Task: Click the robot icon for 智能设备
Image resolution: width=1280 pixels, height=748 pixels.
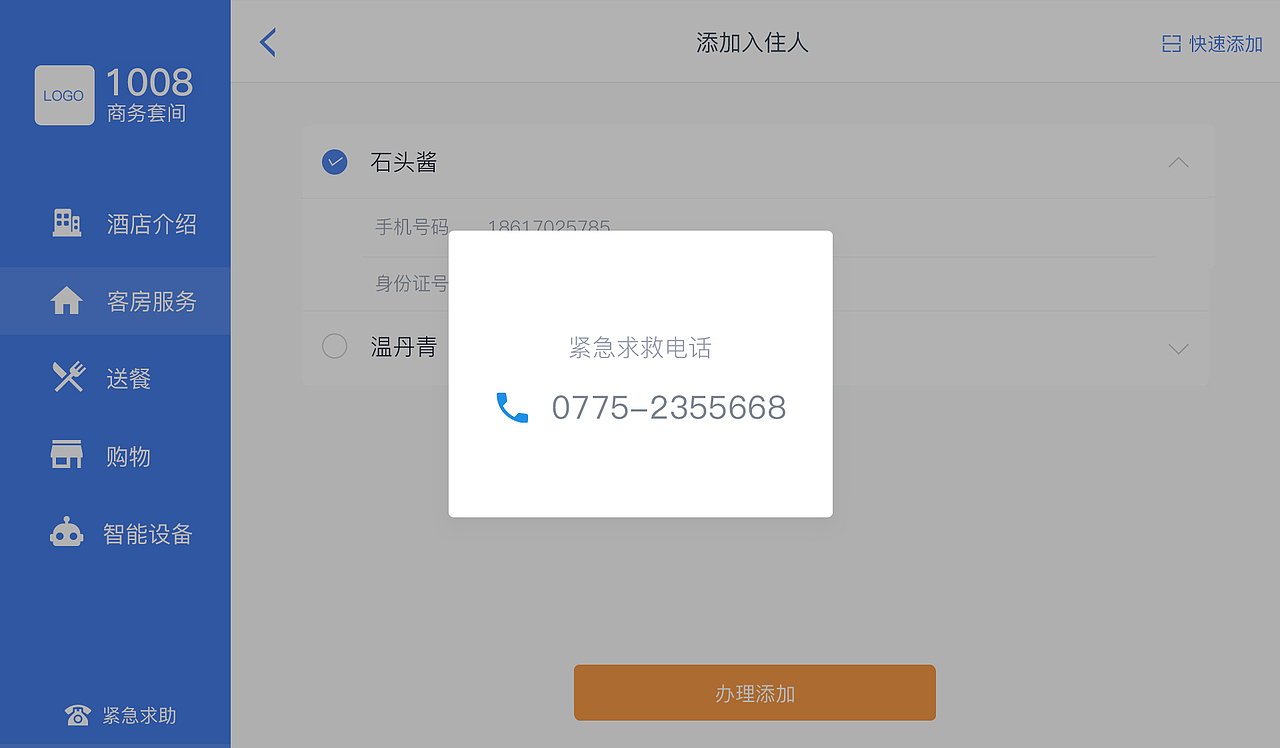Action: pyautogui.click(x=66, y=532)
